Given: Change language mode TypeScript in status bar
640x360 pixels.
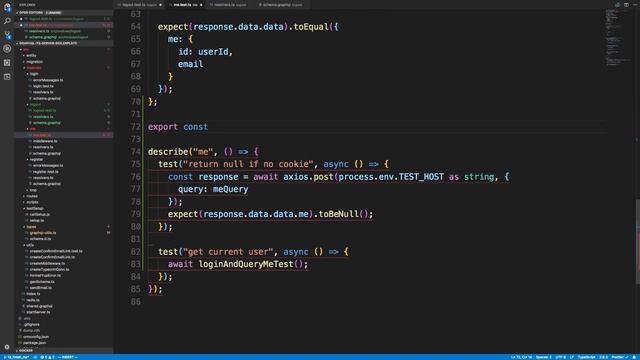Looking at the screenshot, I should coord(587,357).
